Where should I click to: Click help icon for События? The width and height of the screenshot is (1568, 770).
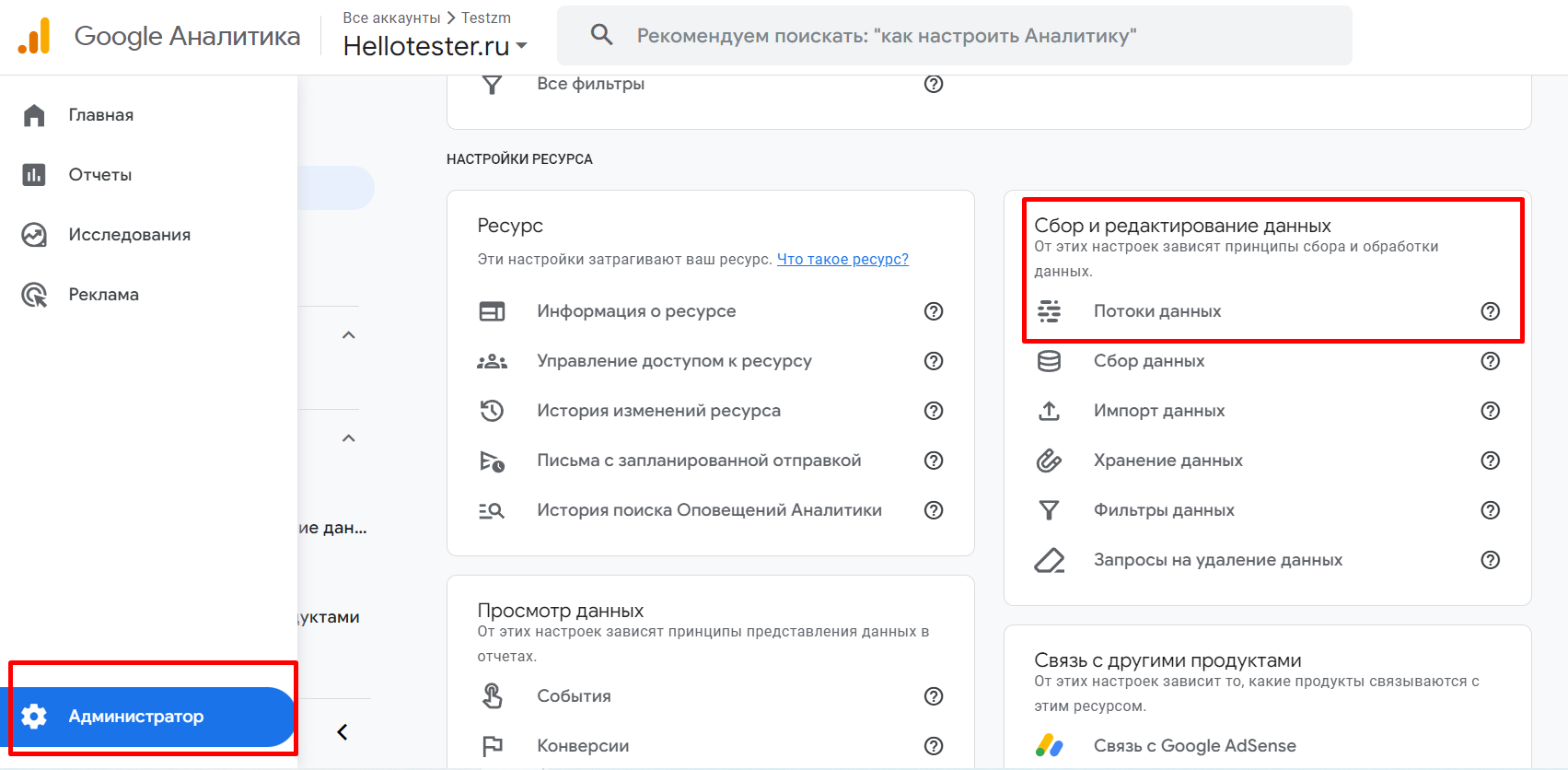click(934, 696)
